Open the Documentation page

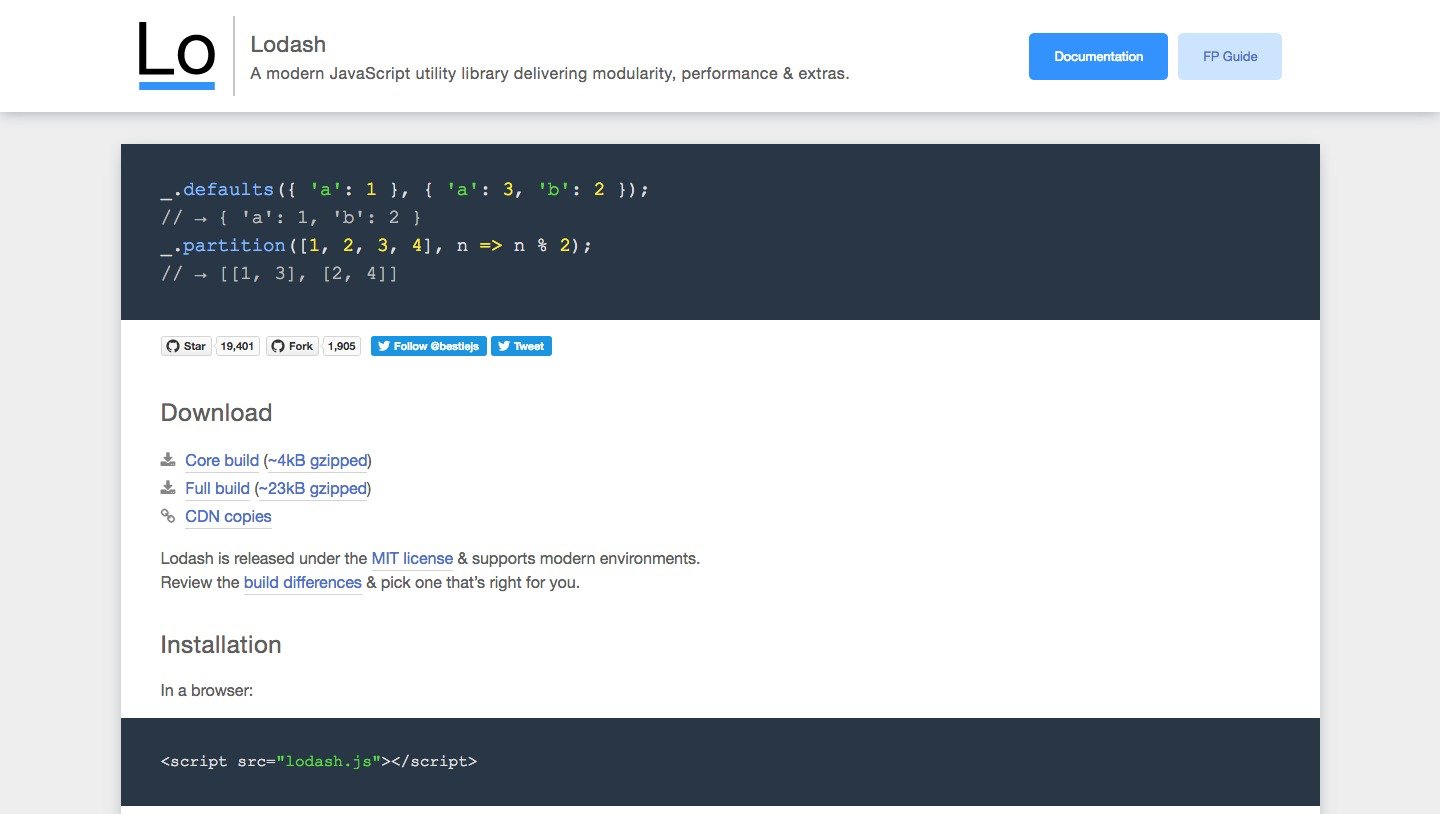[x=1098, y=56]
